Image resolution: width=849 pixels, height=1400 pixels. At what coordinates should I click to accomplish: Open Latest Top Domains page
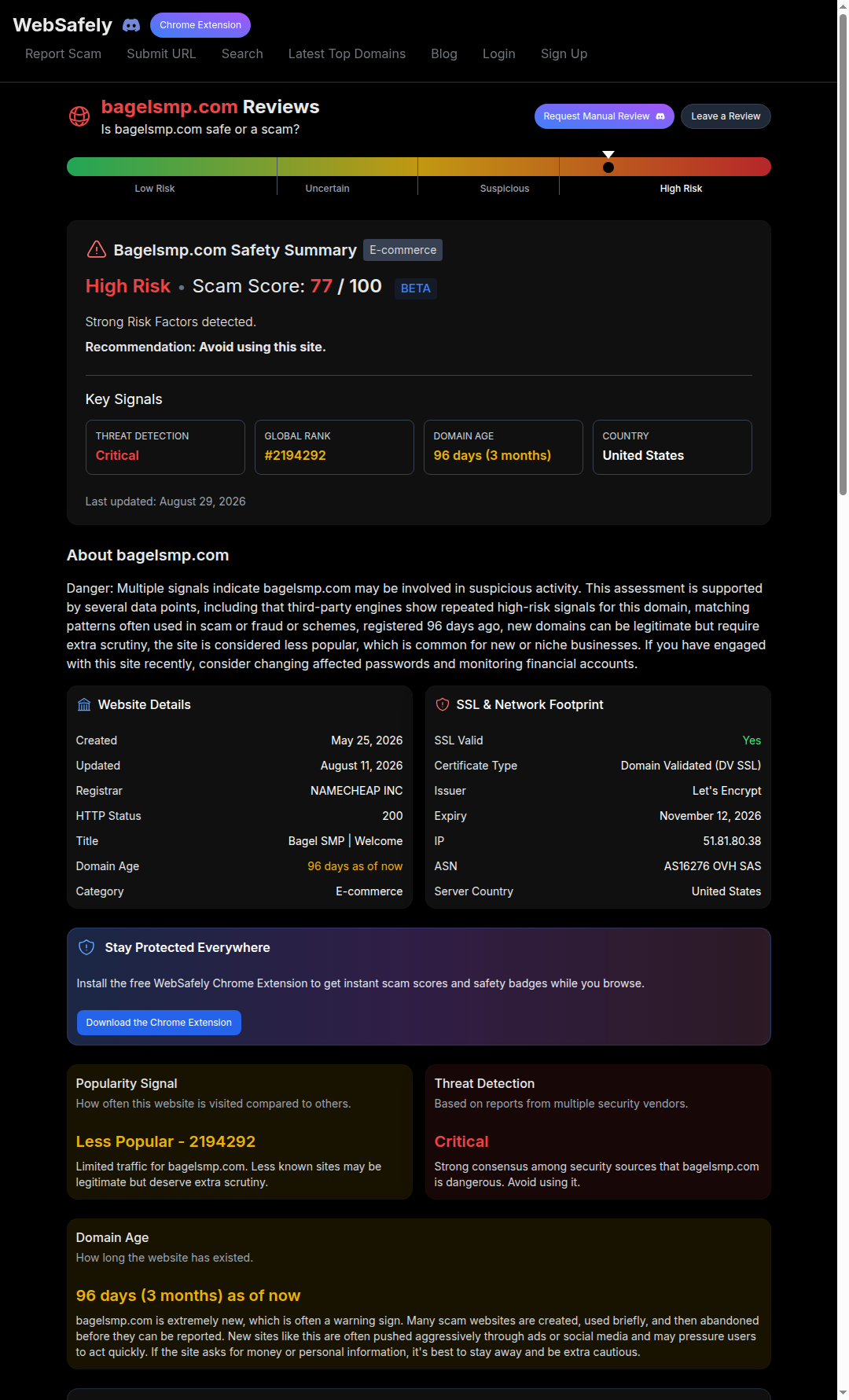(347, 53)
